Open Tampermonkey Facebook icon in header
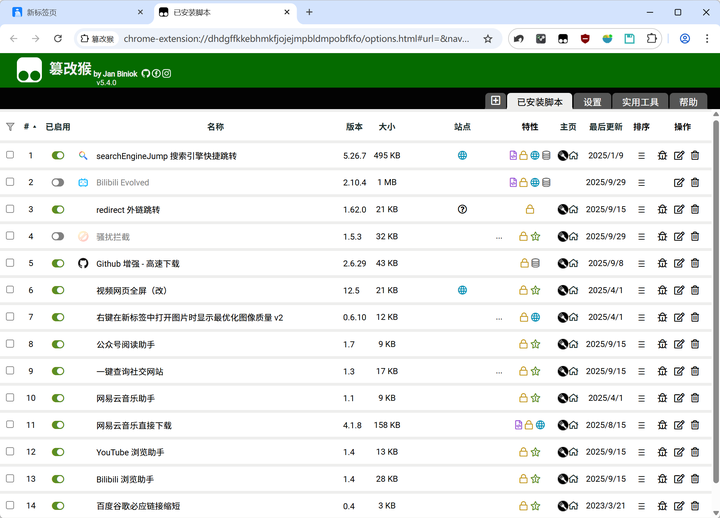Screen dimensions: 720x518 [x=156, y=73]
